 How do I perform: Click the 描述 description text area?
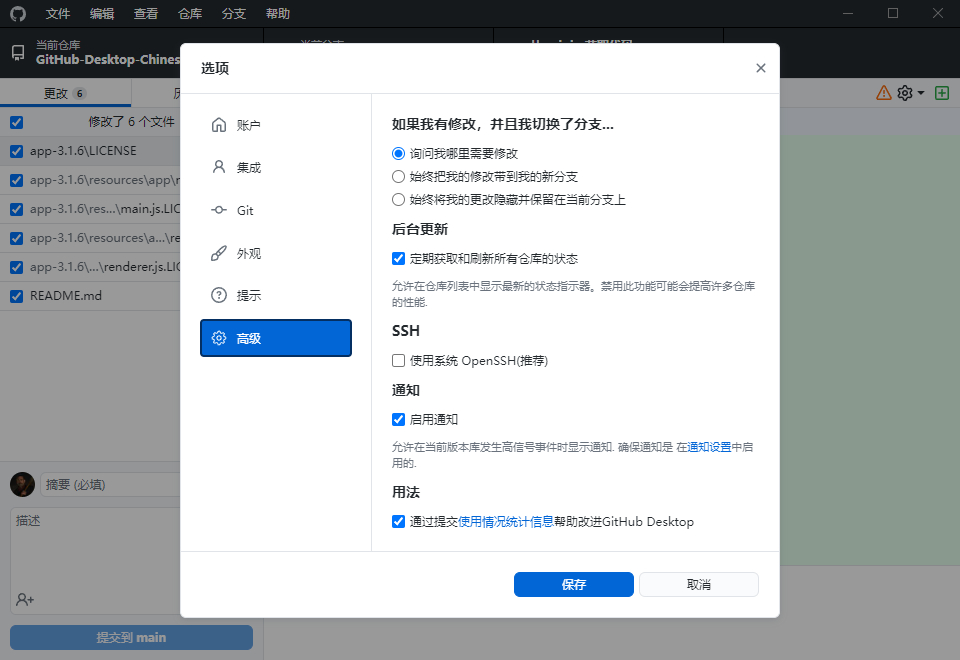[x=96, y=560]
